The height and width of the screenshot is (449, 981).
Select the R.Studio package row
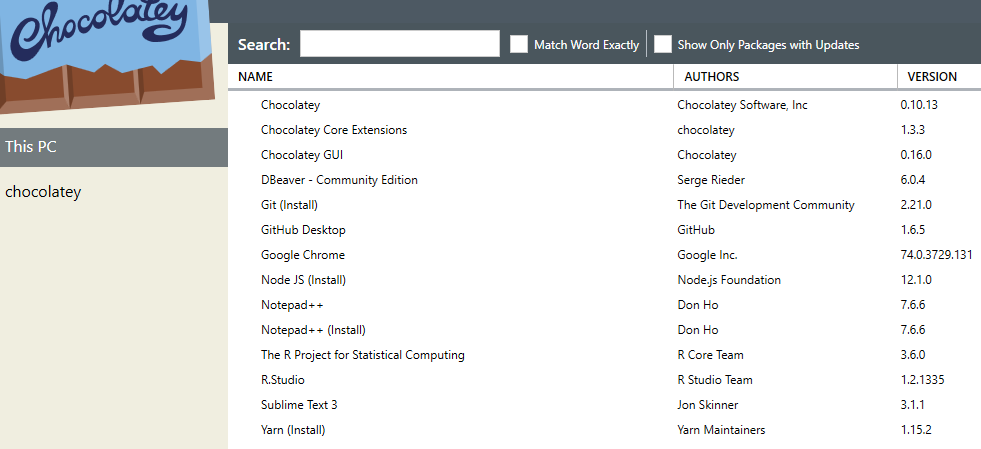[x=604, y=380]
